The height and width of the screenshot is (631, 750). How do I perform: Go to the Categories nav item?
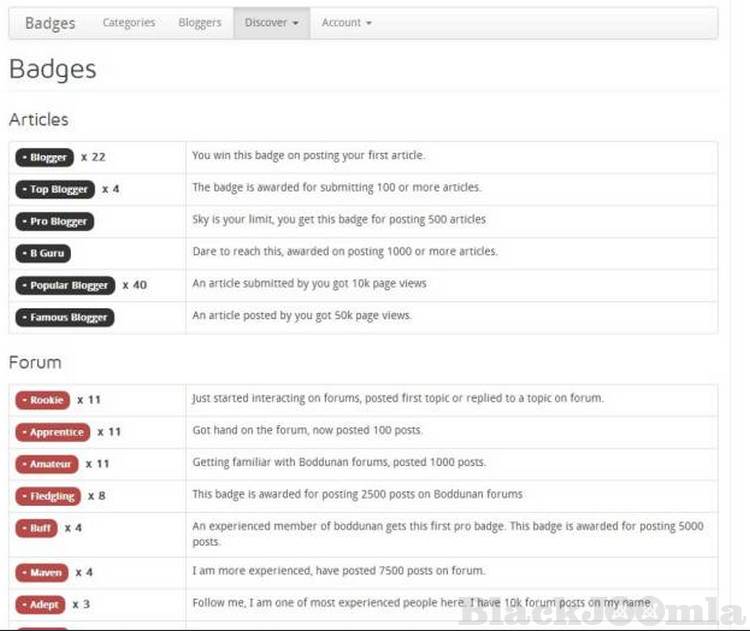[x=129, y=23]
